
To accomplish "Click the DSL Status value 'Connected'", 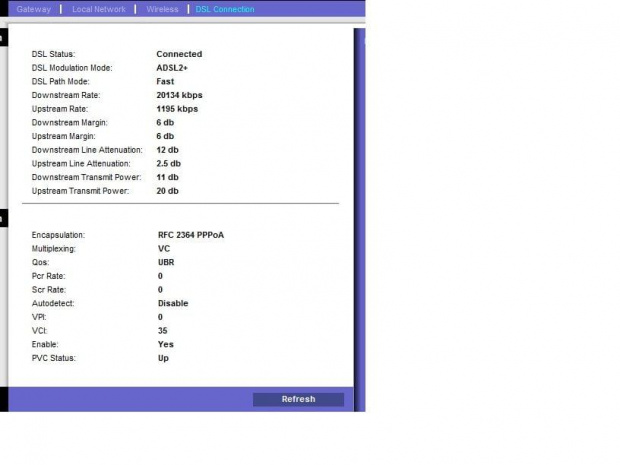I will tap(179, 54).
